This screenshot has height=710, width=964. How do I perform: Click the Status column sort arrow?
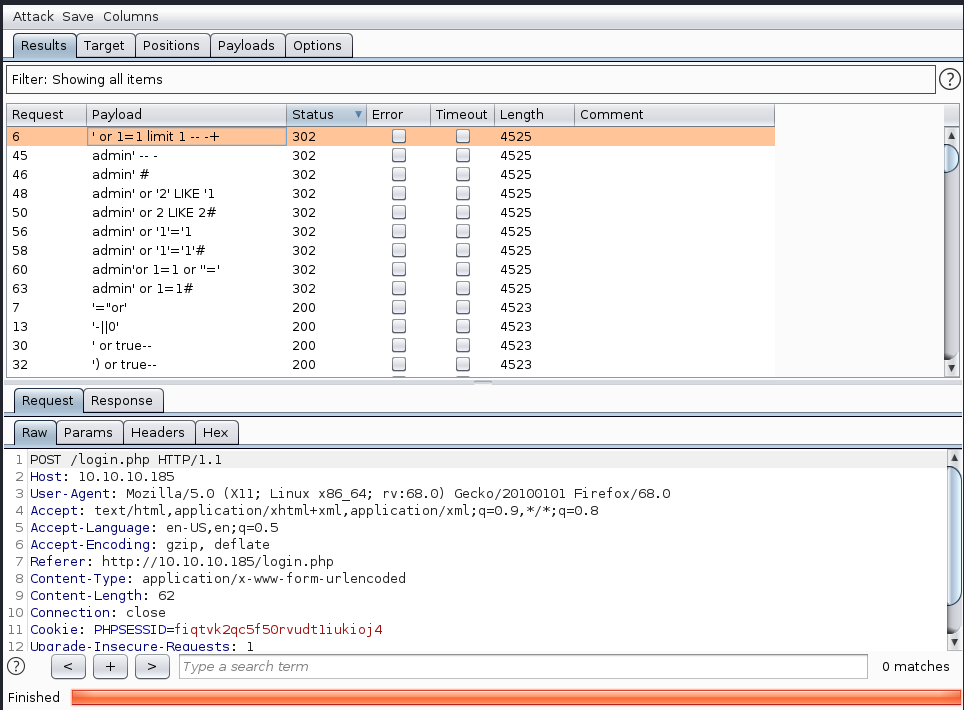tap(358, 114)
